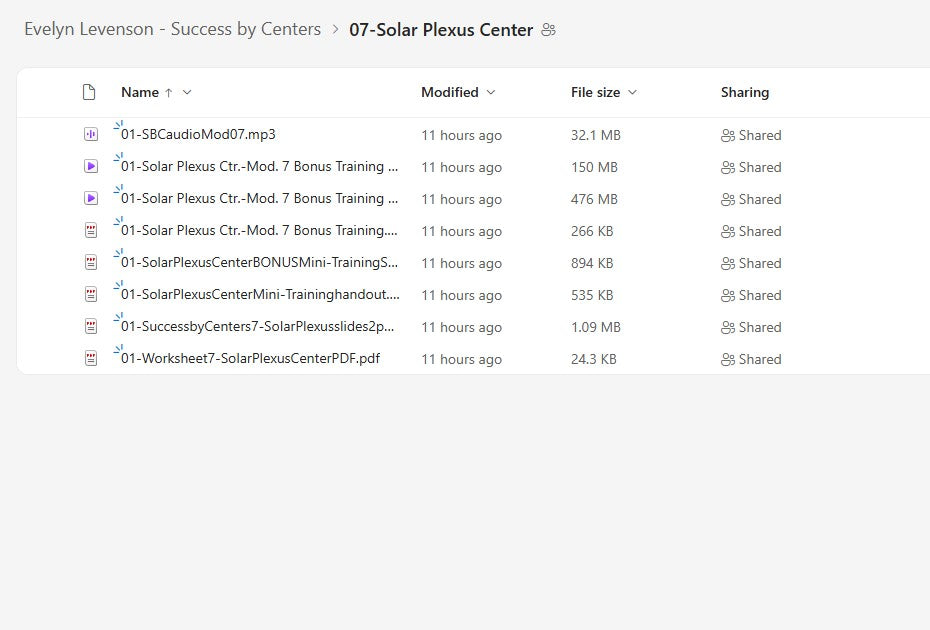Viewport: 930px width, 630px height.
Task: Click the 894 KB file size value
Action: [x=592, y=263]
